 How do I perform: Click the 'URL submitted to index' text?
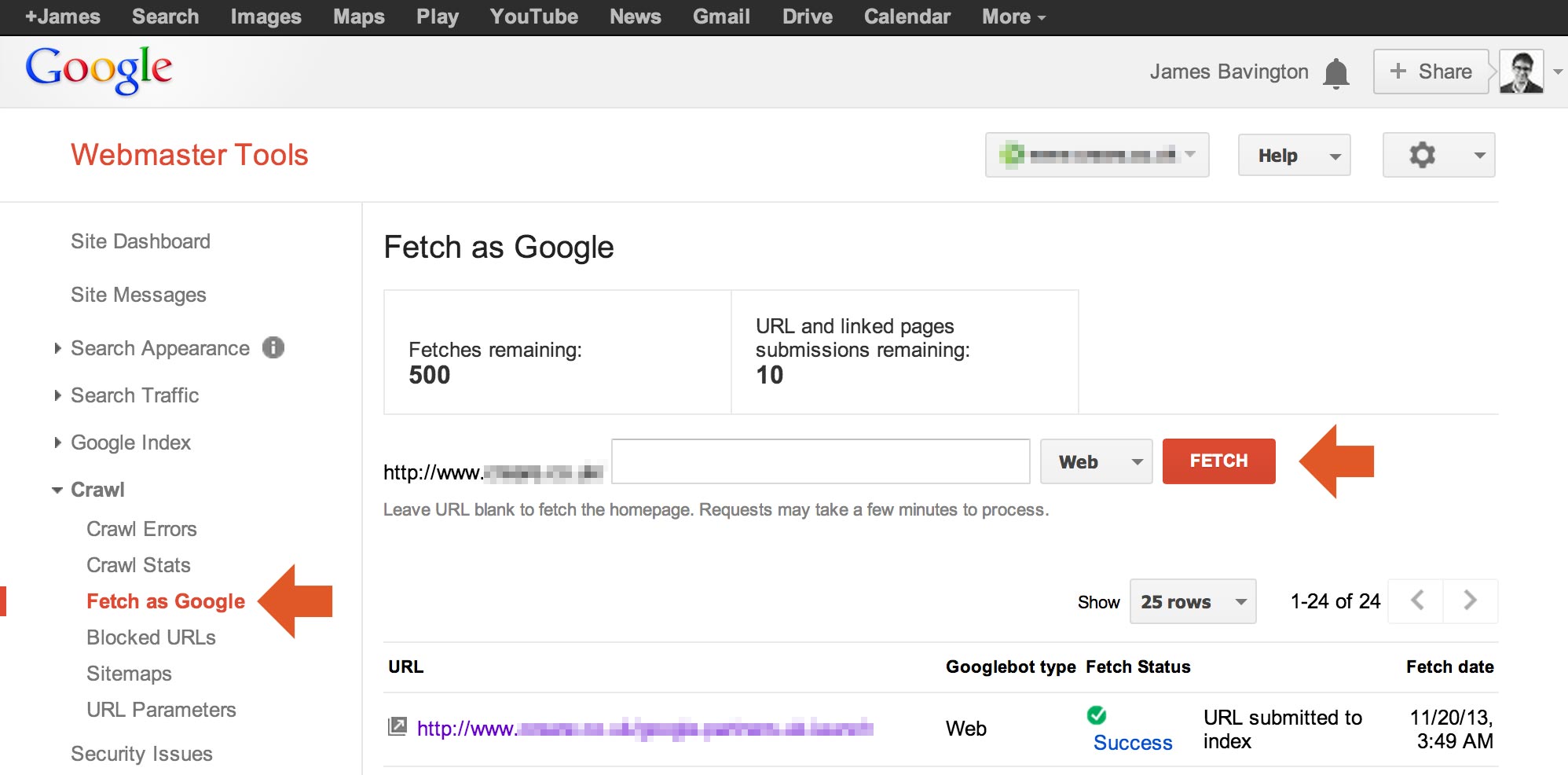tap(1282, 729)
